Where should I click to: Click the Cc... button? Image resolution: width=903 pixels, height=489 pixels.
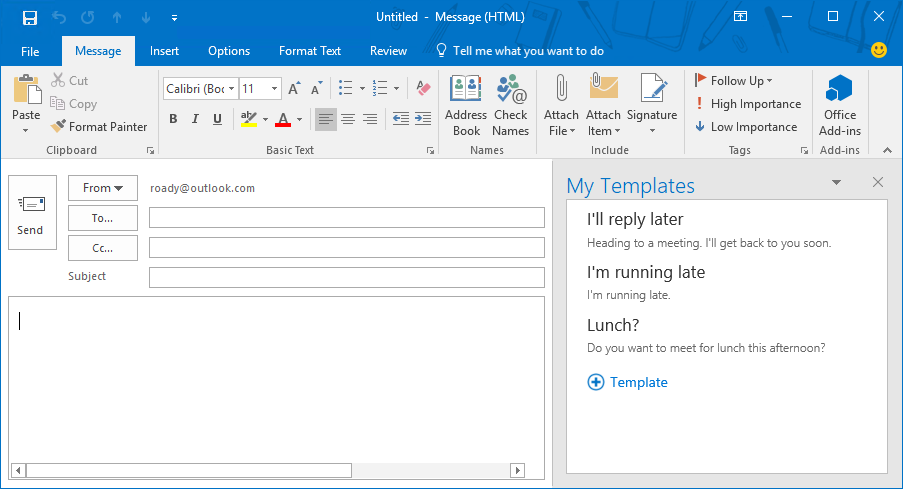click(103, 248)
